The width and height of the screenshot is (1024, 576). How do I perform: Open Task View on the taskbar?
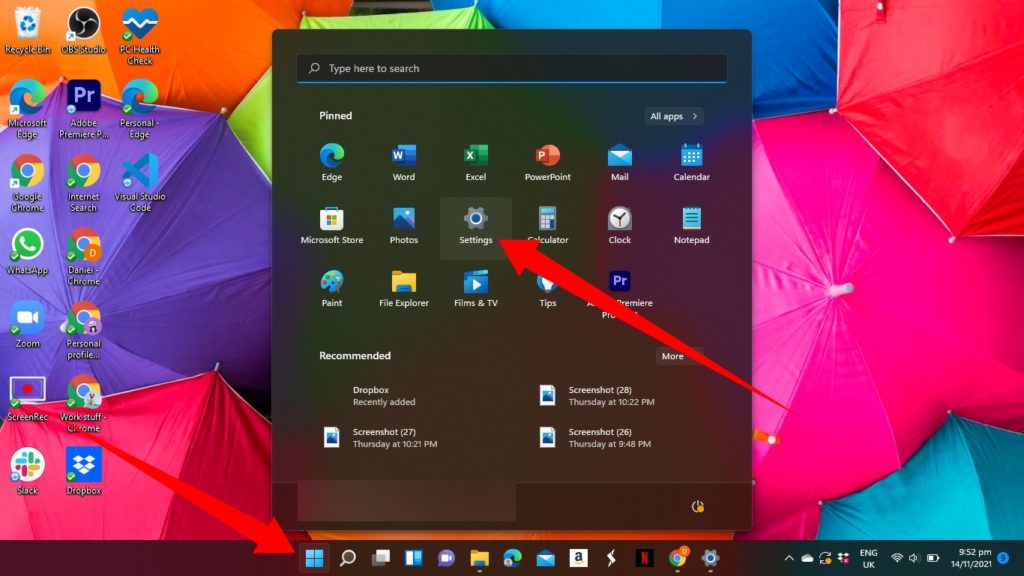(381, 558)
